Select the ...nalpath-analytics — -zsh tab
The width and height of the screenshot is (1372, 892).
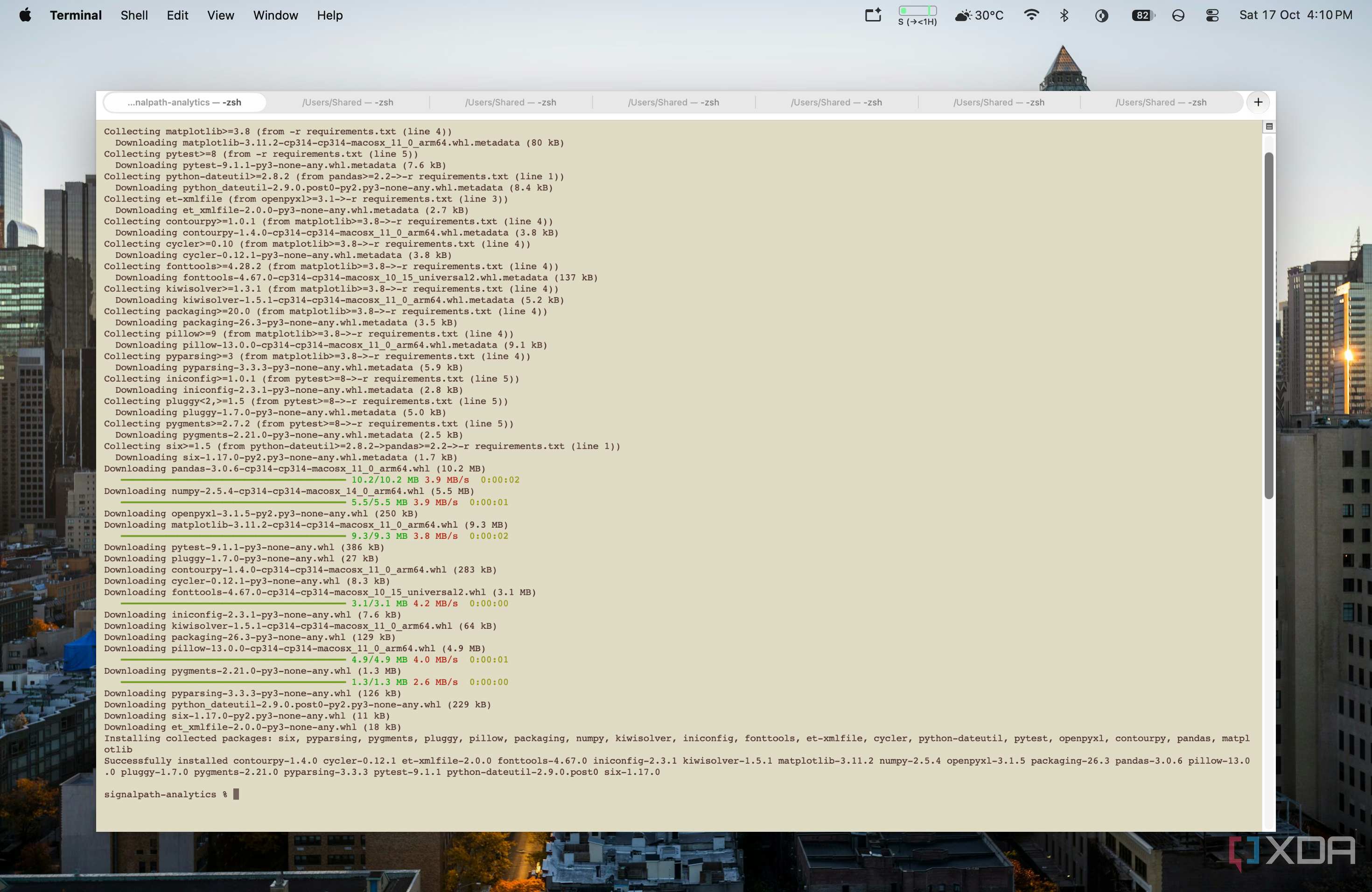184,103
